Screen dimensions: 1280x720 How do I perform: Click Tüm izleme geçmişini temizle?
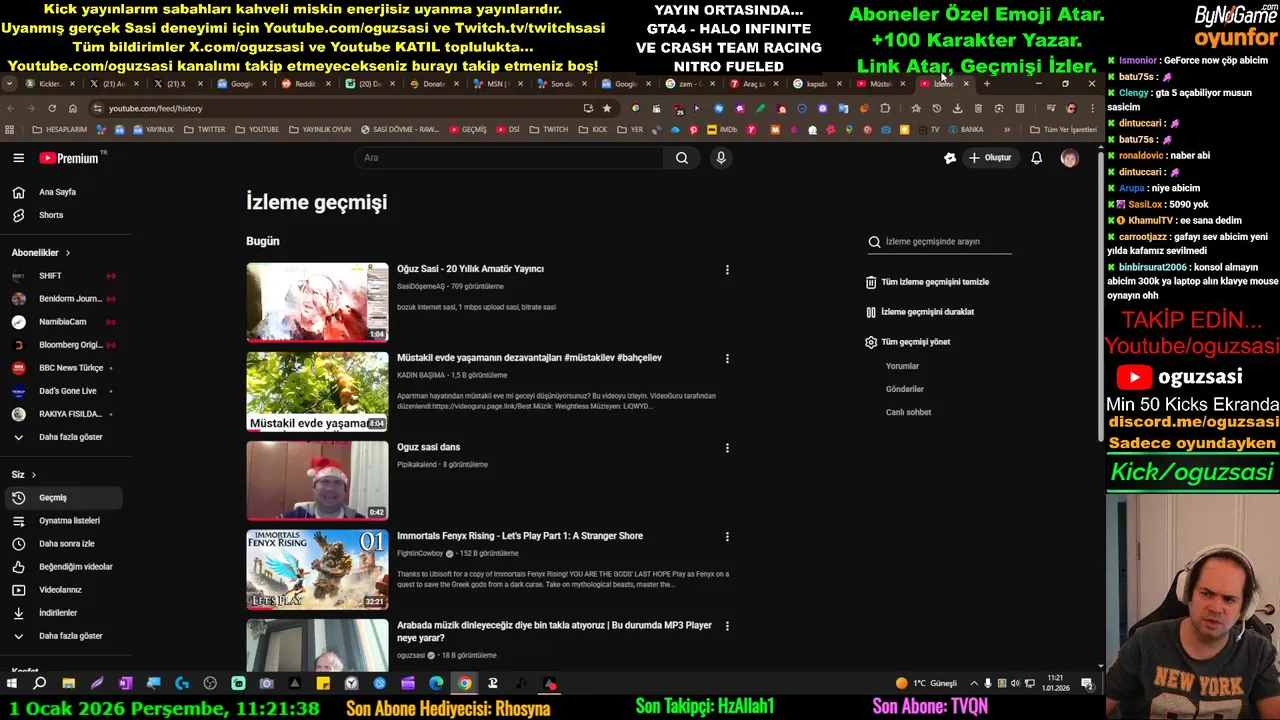[x=927, y=282]
